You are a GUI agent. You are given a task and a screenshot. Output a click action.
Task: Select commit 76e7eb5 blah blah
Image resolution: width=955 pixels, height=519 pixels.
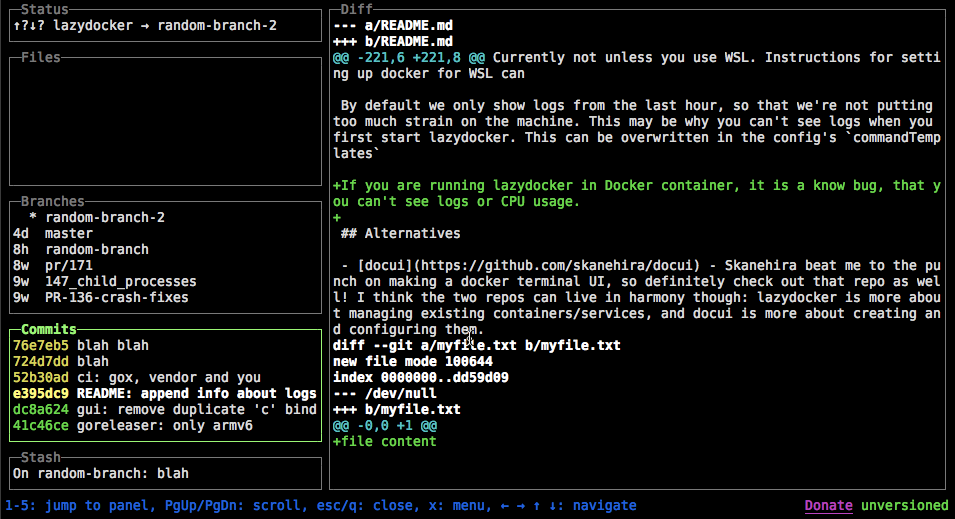(165, 345)
